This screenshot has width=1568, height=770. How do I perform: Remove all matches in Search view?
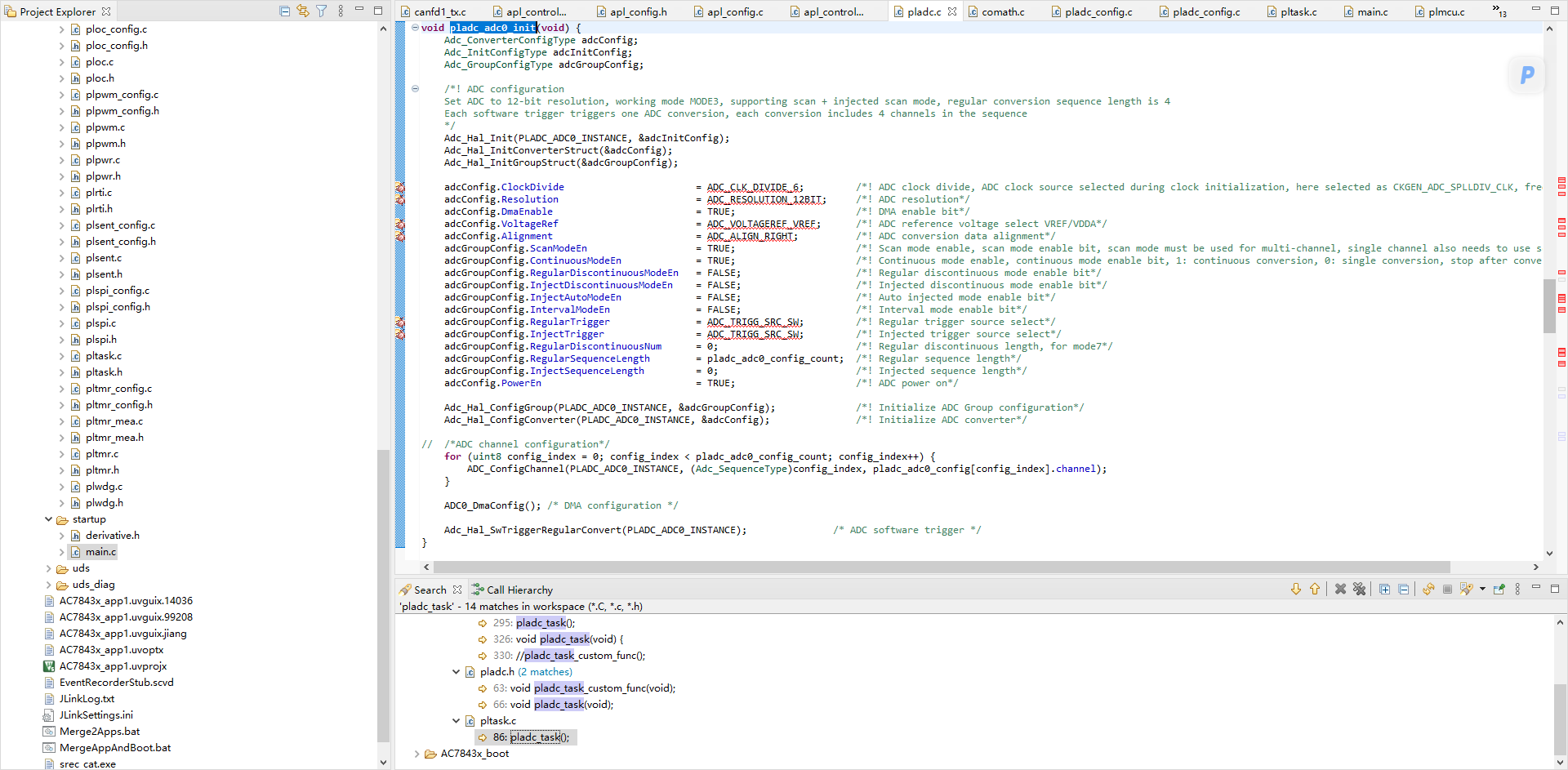click(1359, 589)
